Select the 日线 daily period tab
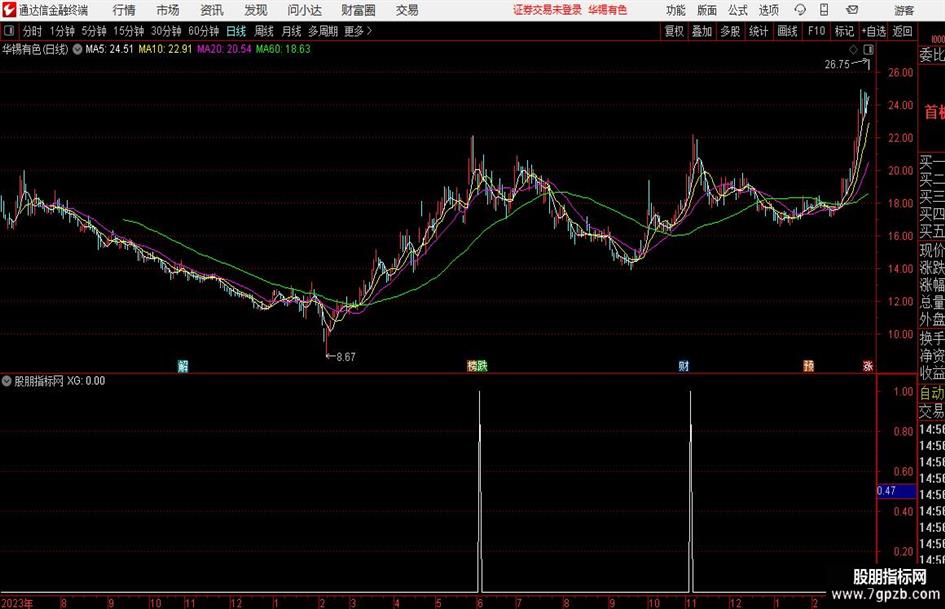The width and height of the screenshot is (945, 609). pos(236,31)
